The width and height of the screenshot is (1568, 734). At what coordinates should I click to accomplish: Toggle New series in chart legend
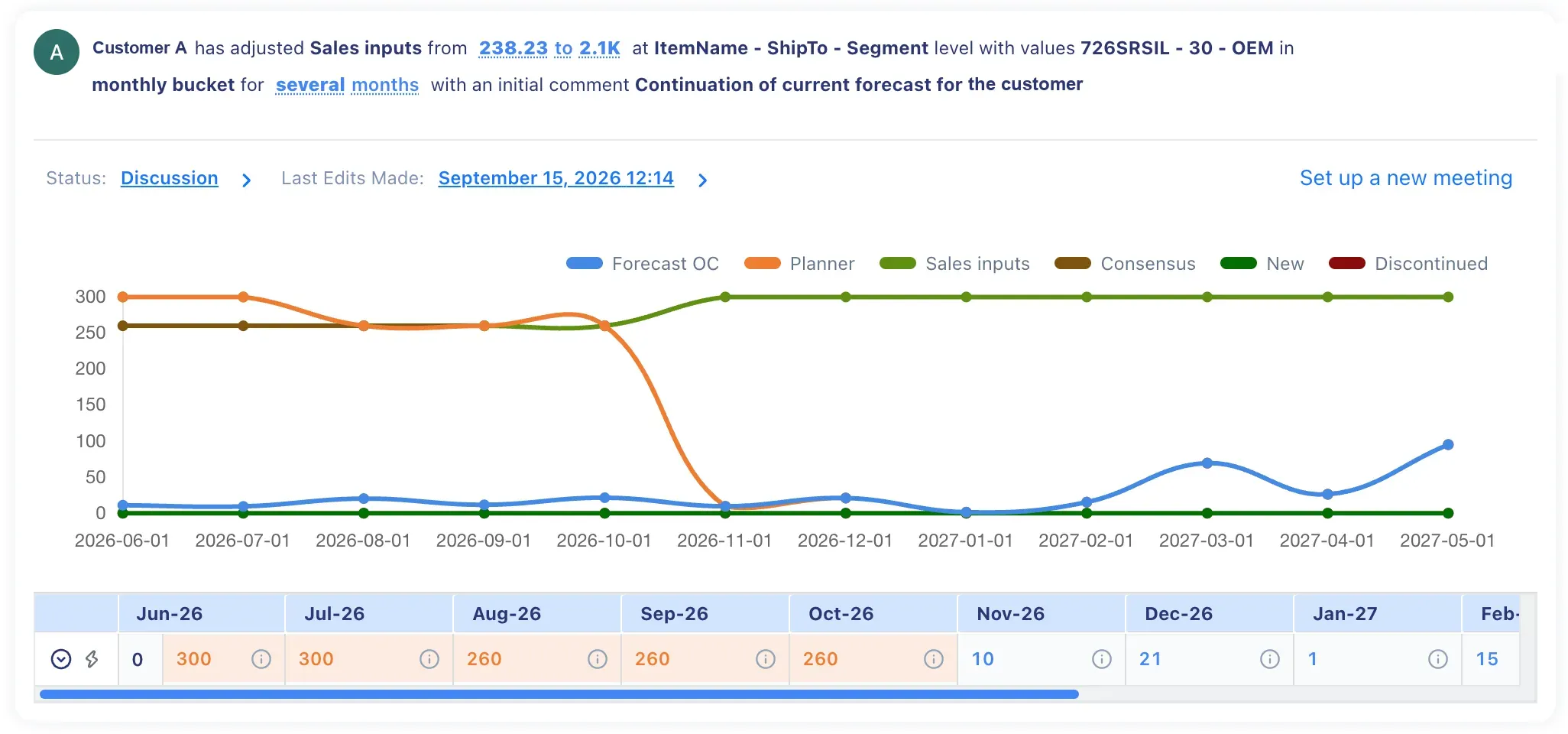pyautogui.click(x=1262, y=264)
